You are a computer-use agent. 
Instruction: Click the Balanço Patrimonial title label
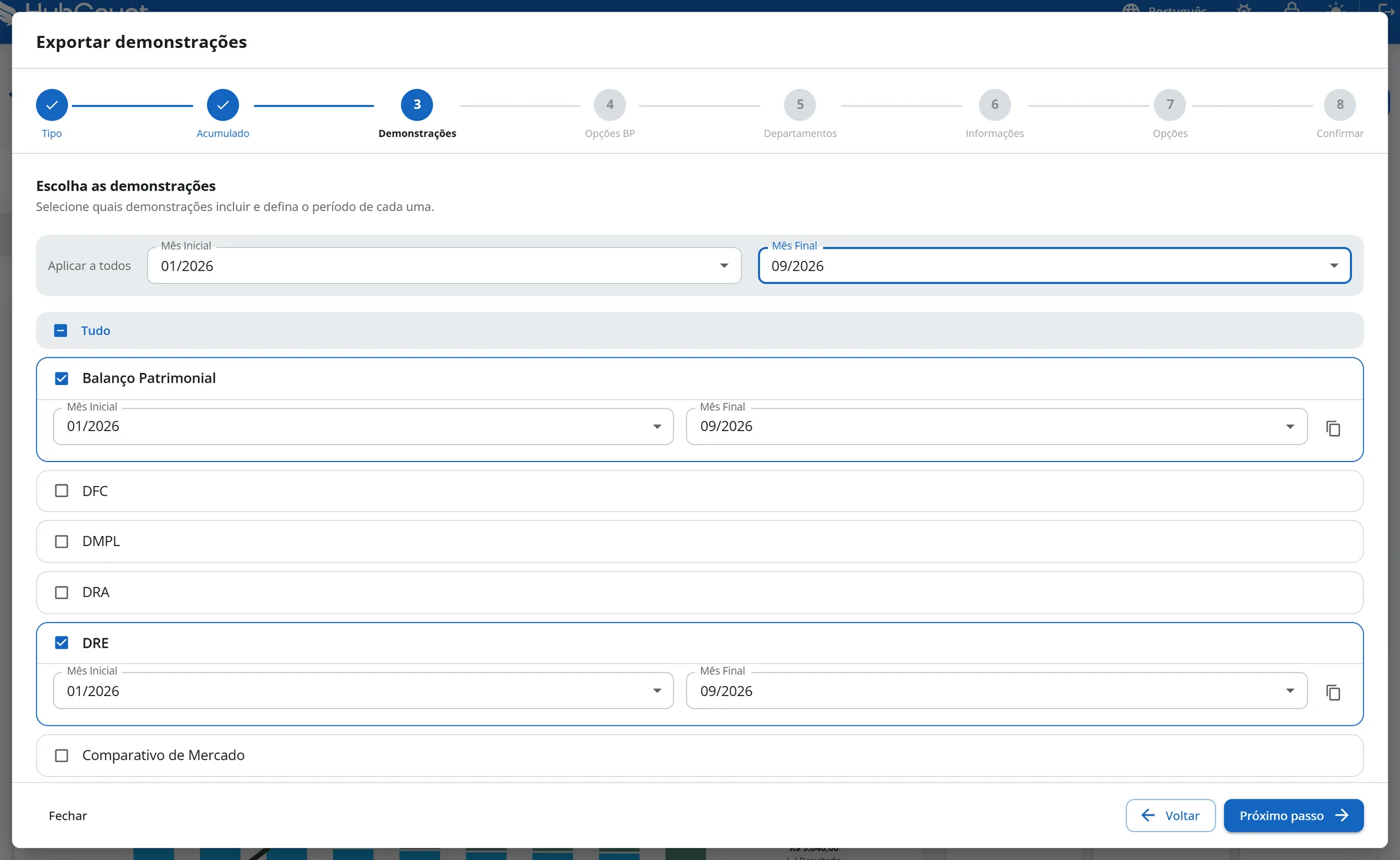[149, 378]
